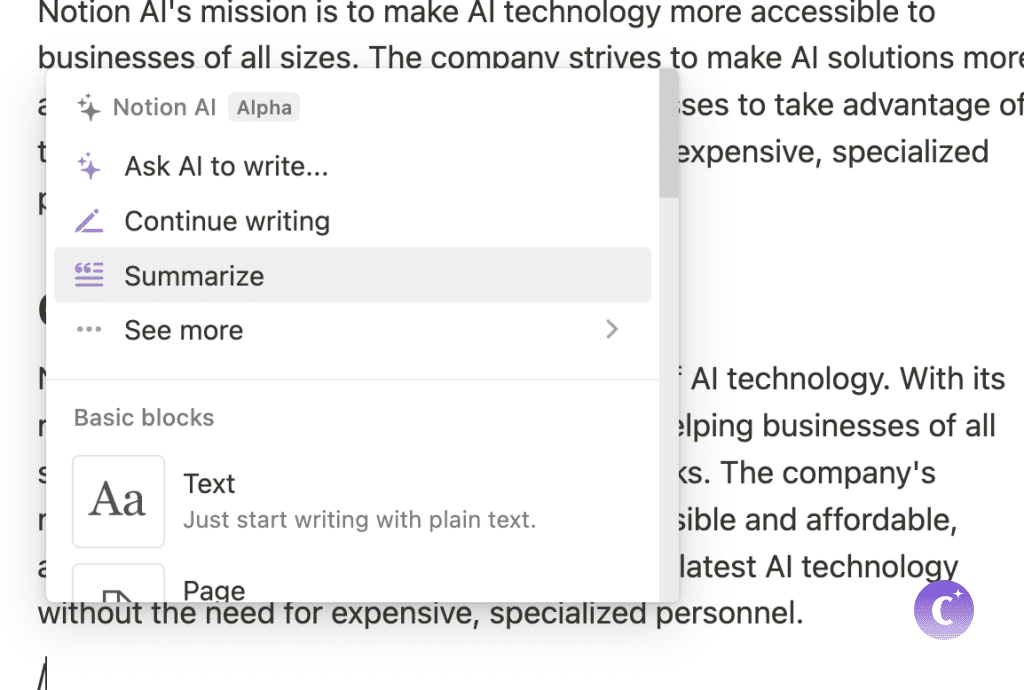Insert a Text basic block
Image resolution: width=1024 pixels, height=690 pixels.
[209, 484]
